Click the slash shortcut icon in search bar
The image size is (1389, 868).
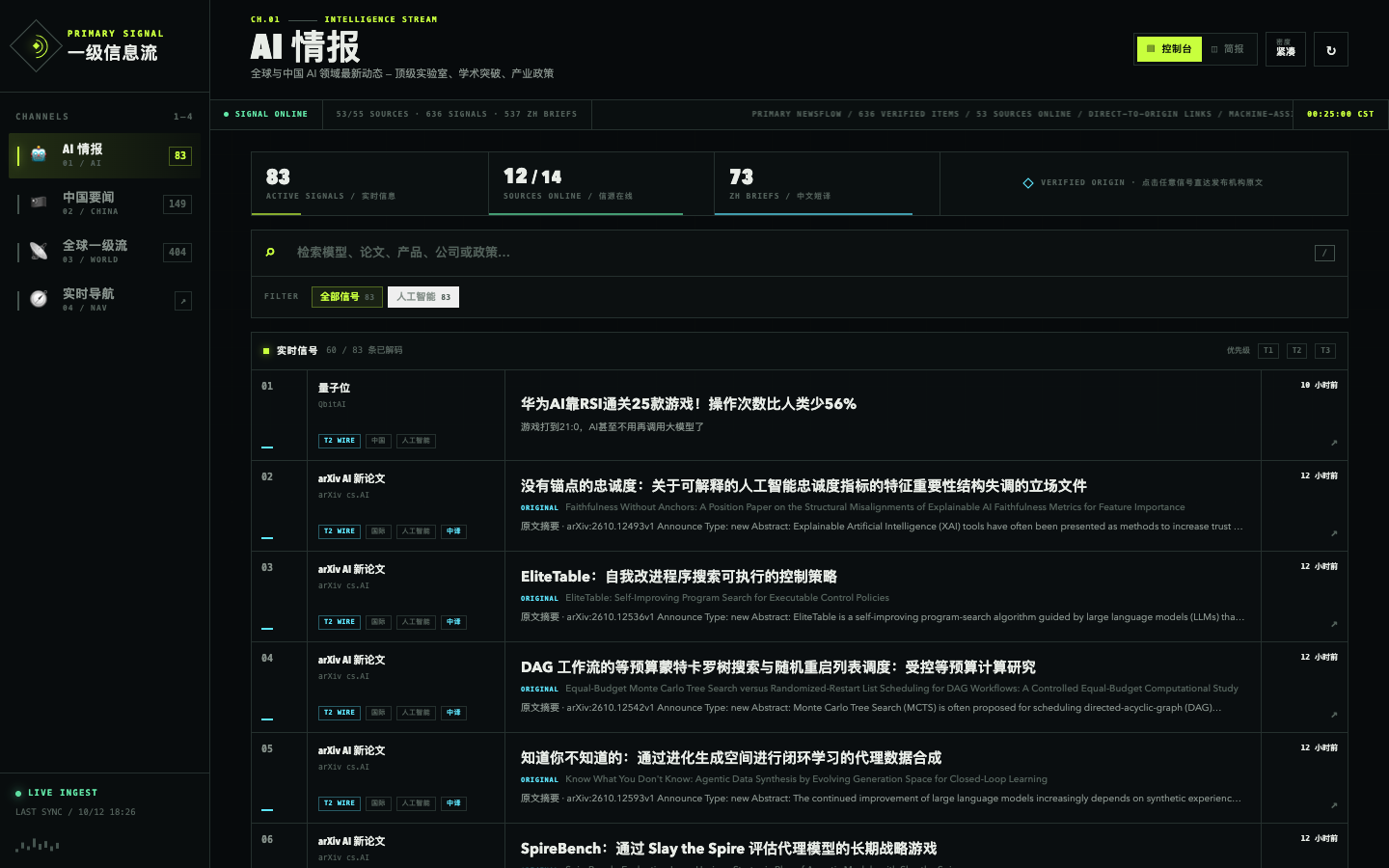click(x=1324, y=253)
